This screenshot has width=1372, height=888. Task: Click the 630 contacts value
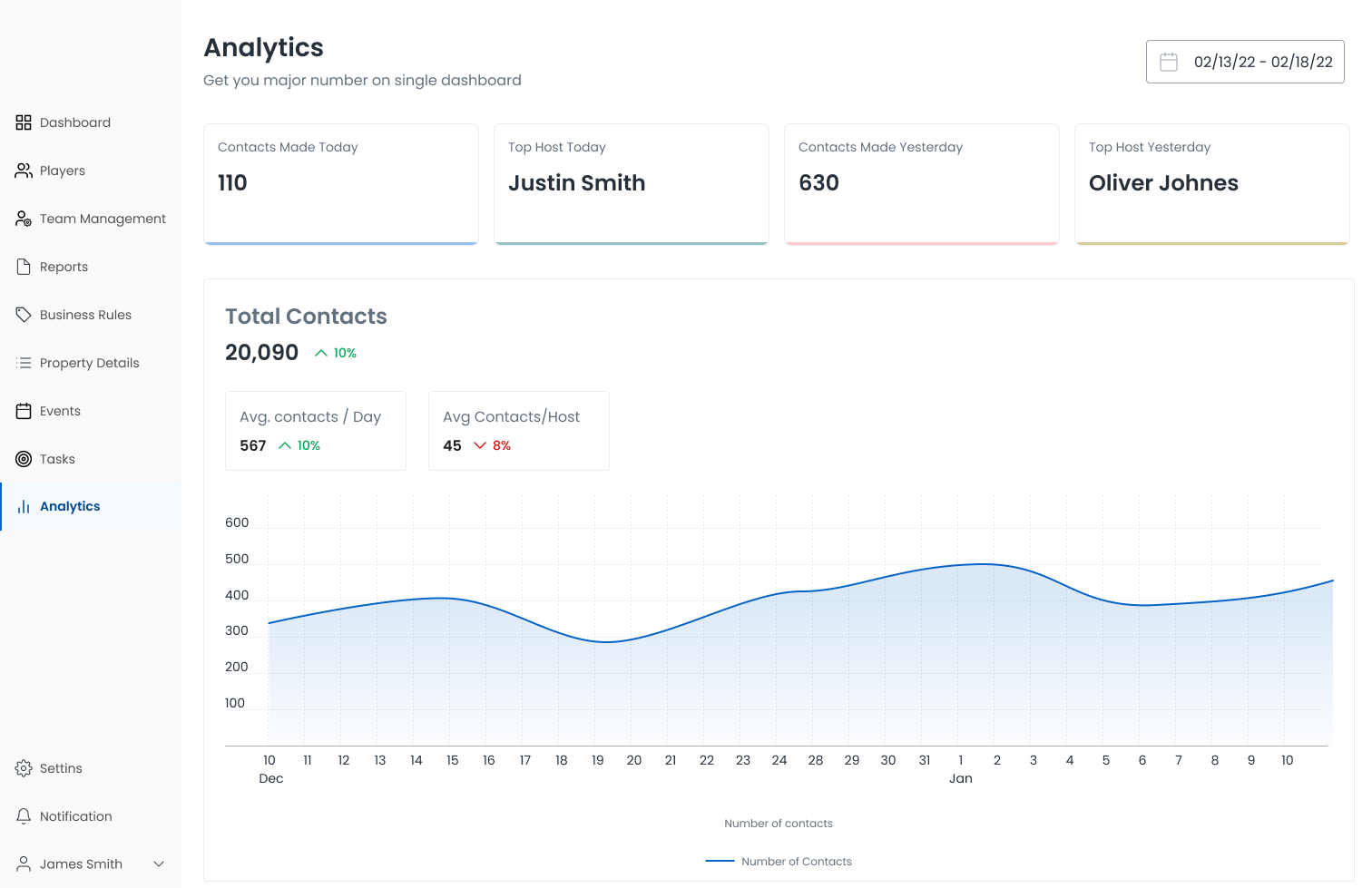(x=818, y=183)
